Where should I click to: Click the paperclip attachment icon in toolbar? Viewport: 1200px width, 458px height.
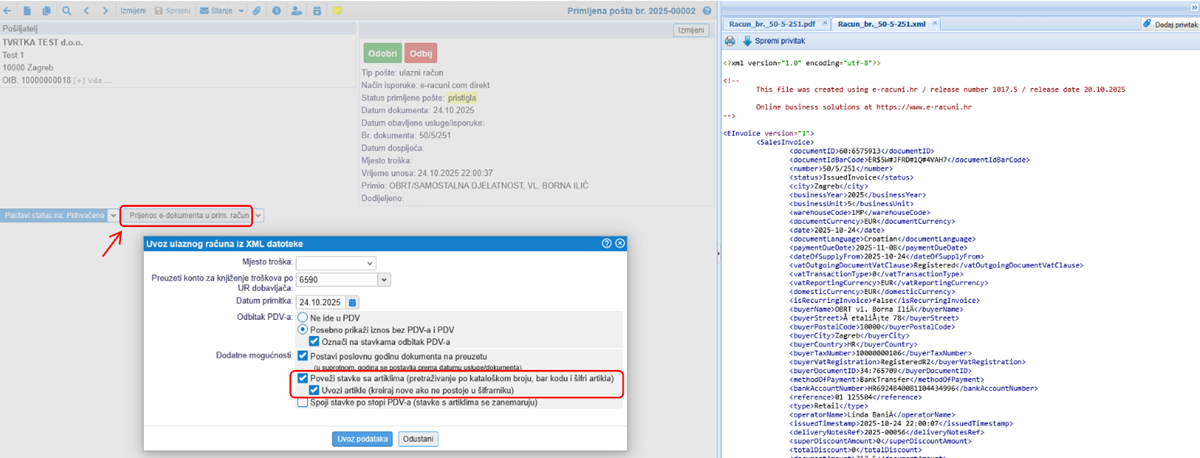click(257, 10)
